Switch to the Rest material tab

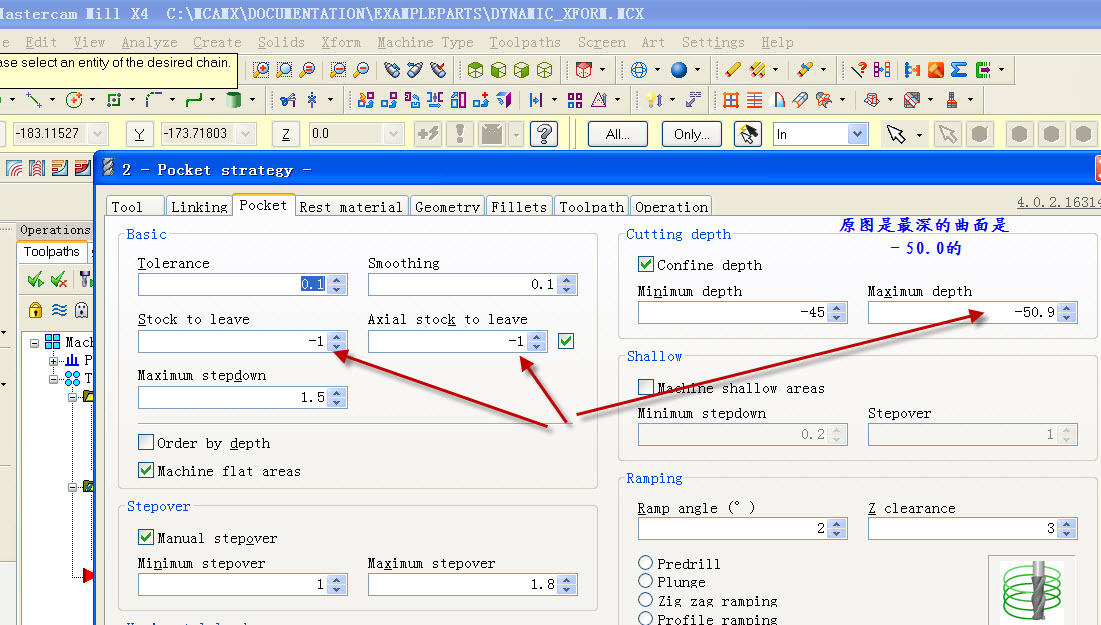click(x=350, y=206)
